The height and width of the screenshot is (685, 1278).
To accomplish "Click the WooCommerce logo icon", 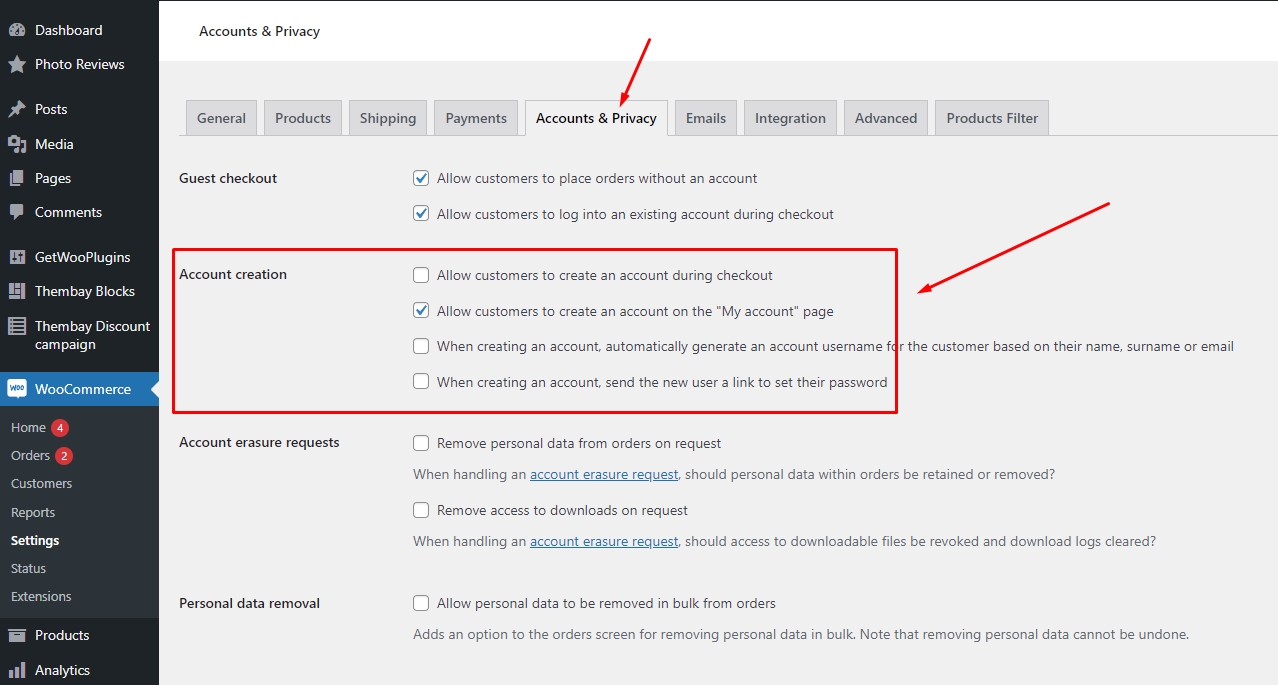I will coord(17,389).
